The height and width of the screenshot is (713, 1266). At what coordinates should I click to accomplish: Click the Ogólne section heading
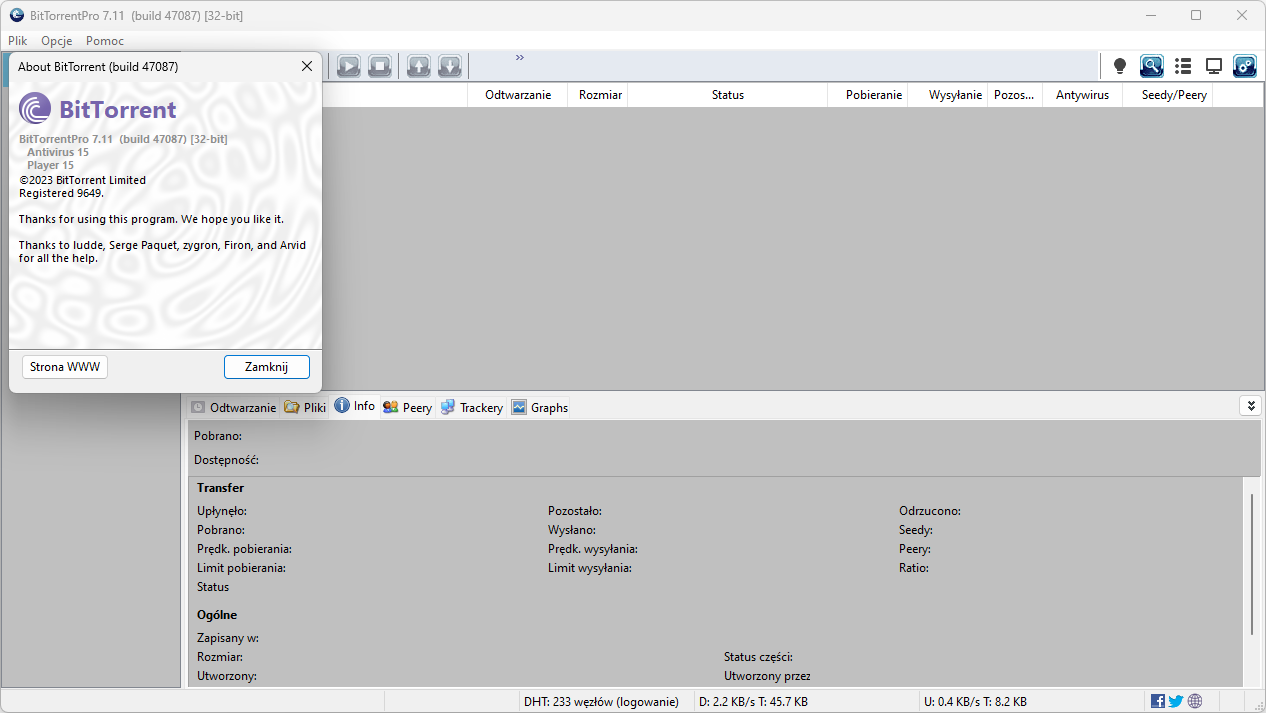(217, 615)
